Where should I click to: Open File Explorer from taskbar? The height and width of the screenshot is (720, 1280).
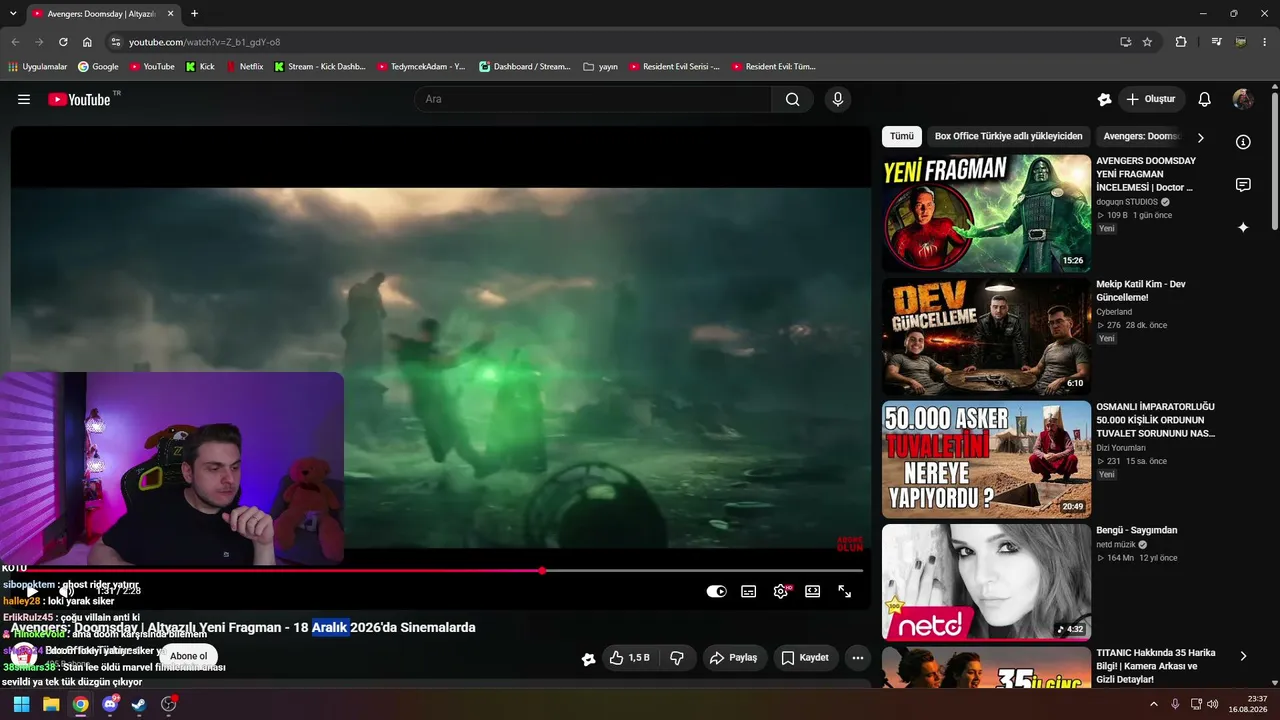click(51, 704)
